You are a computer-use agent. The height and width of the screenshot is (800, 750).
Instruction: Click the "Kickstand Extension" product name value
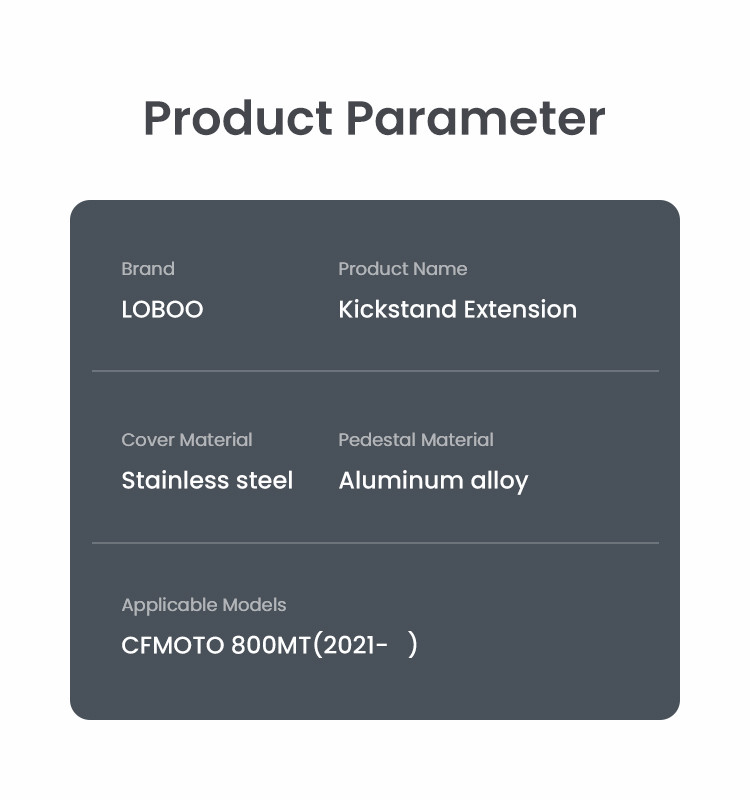point(457,310)
